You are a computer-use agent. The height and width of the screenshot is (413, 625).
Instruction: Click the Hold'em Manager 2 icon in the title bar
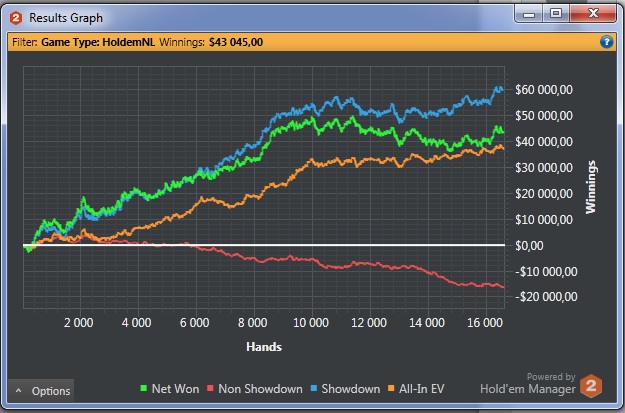click(16, 18)
